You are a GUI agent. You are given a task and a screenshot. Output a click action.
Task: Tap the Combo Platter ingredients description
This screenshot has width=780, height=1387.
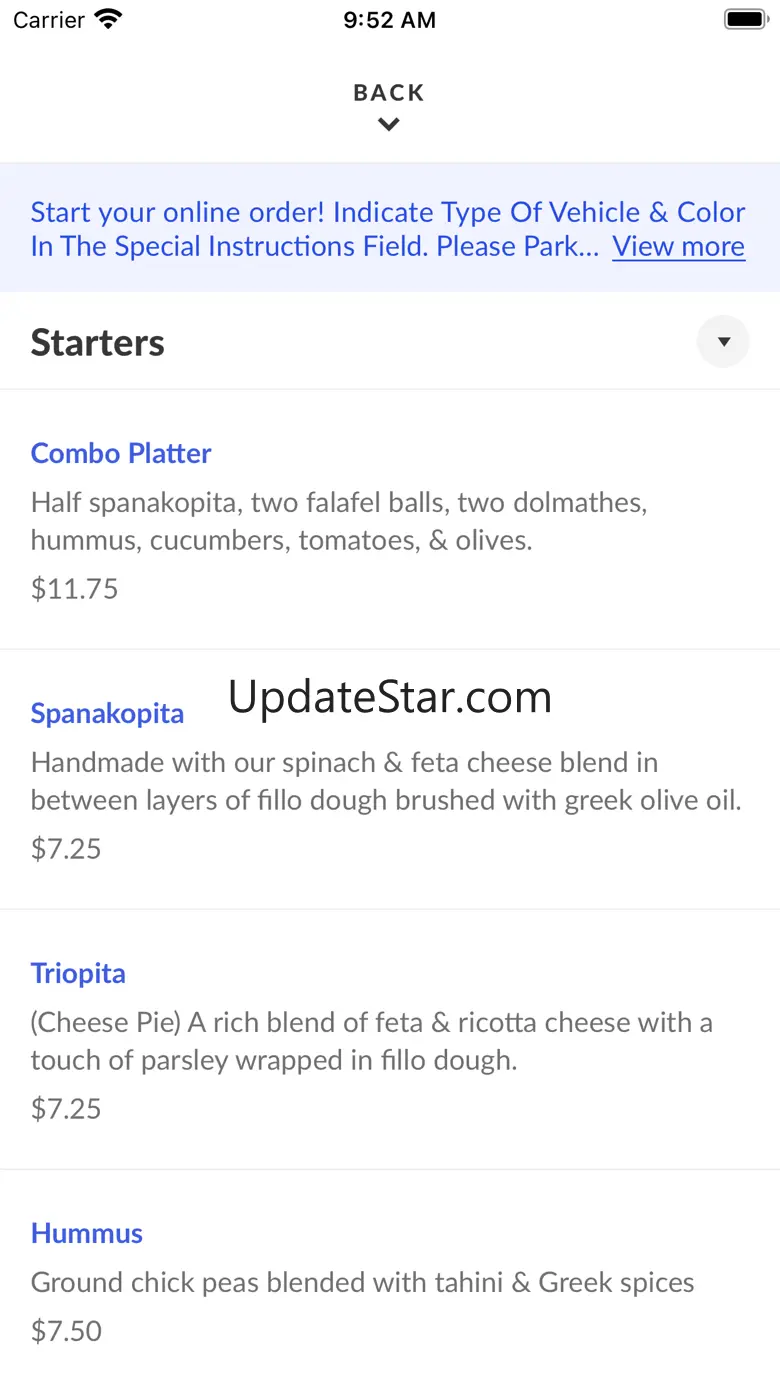[x=338, y=520]
